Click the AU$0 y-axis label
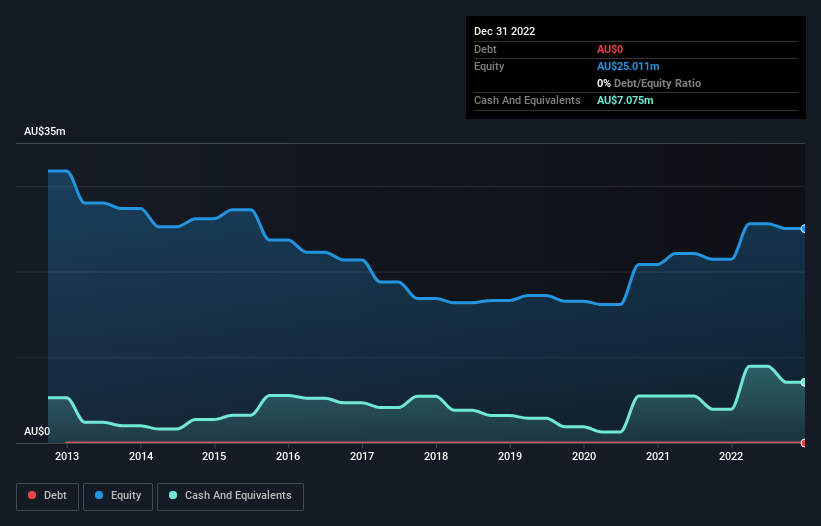Viewport: 821px width, 526px height. click(x=37, y=431)
